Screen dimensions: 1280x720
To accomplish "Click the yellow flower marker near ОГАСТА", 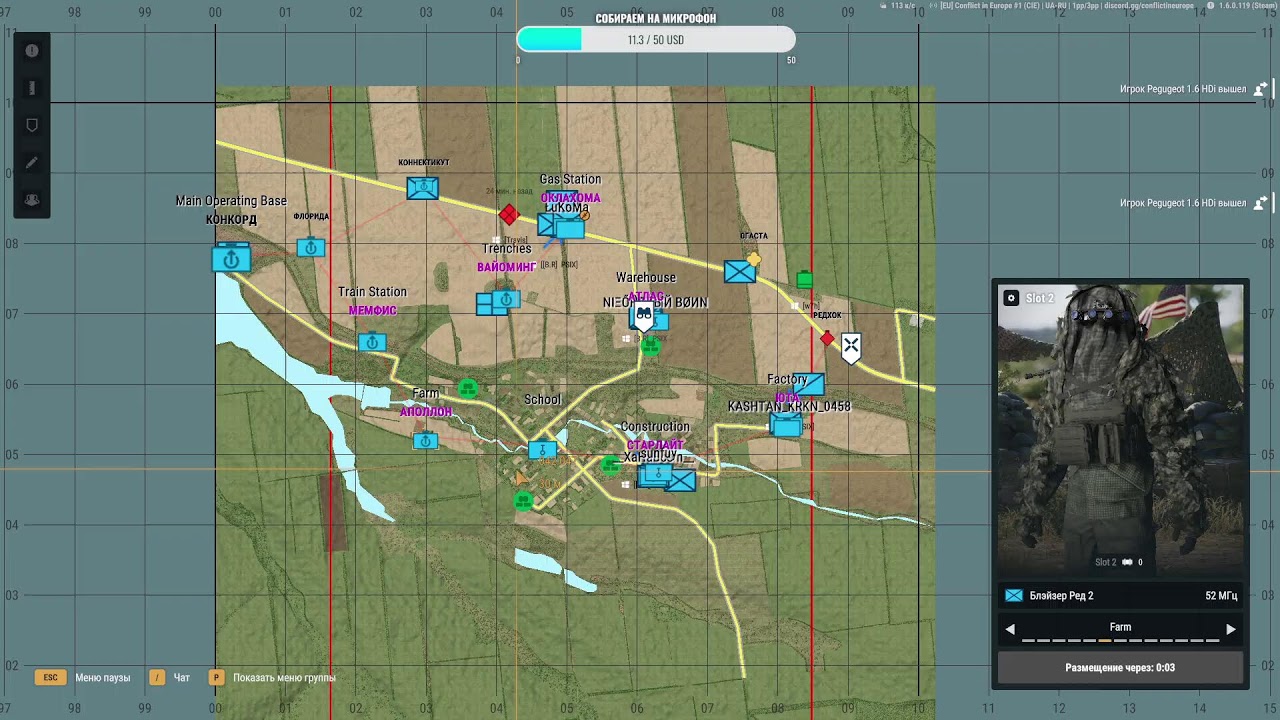I will [x=754, y=259].
